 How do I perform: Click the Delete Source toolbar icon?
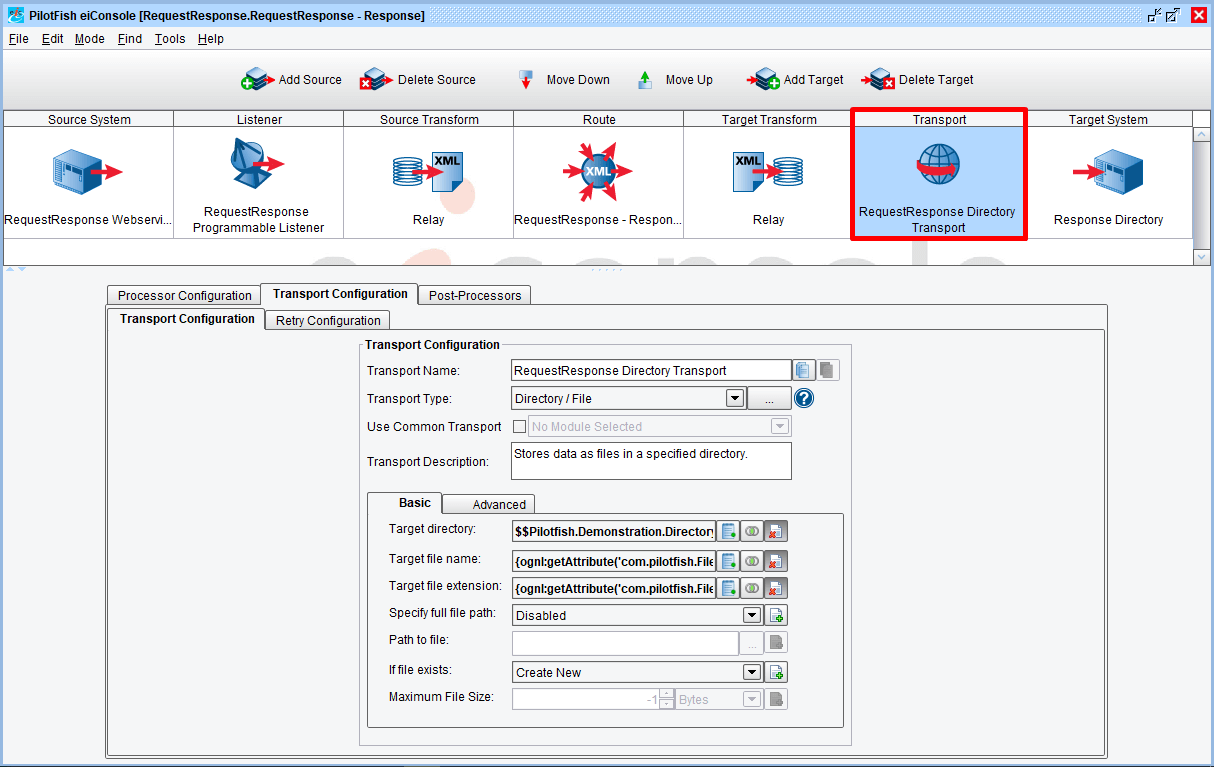(375, 79)
